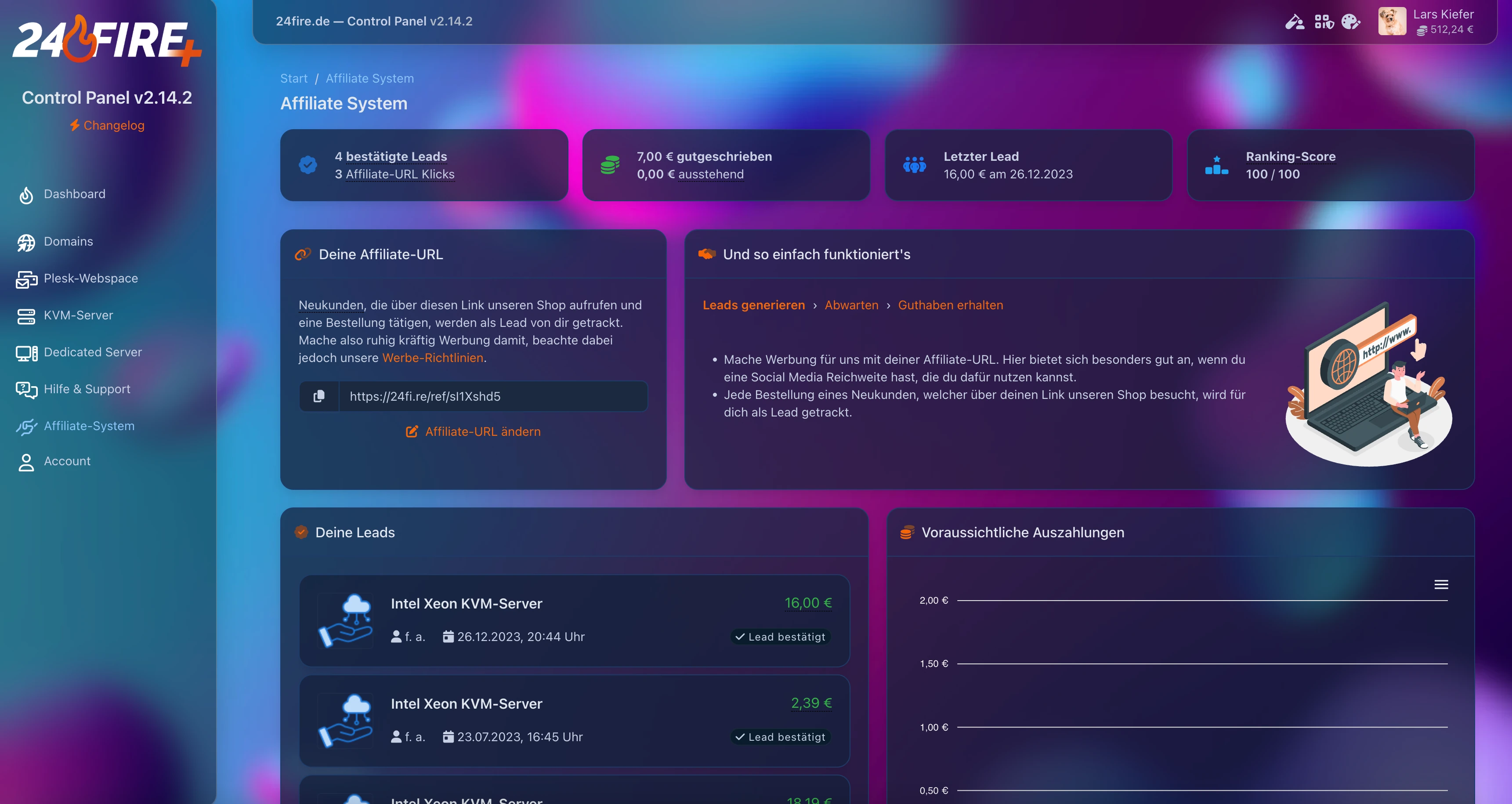Click the Deine Affiliate-URL link icon
The width and height of the screenshot is (1512, 804).
(x=303, y=255)
